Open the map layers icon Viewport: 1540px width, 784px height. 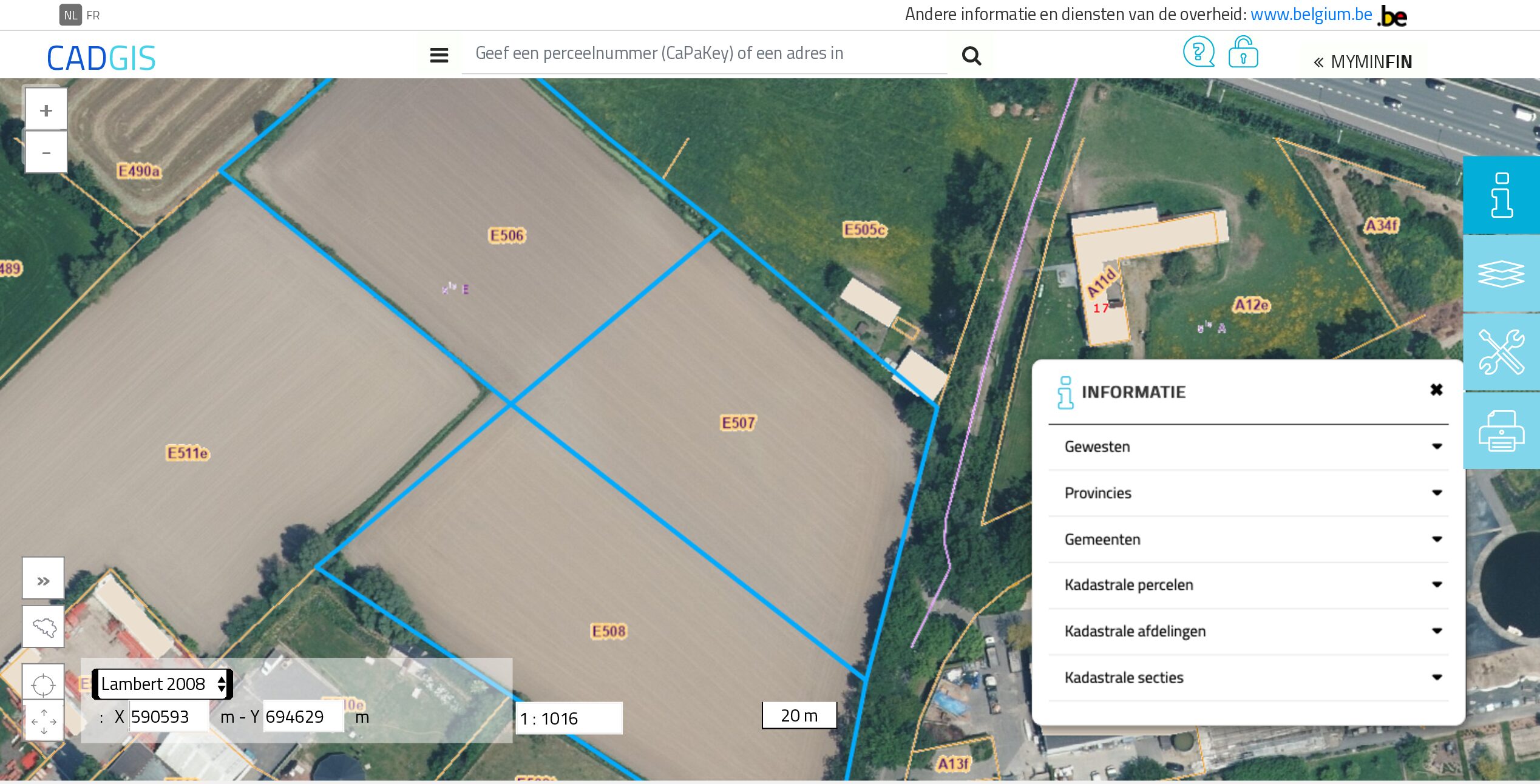[1501, 274]
